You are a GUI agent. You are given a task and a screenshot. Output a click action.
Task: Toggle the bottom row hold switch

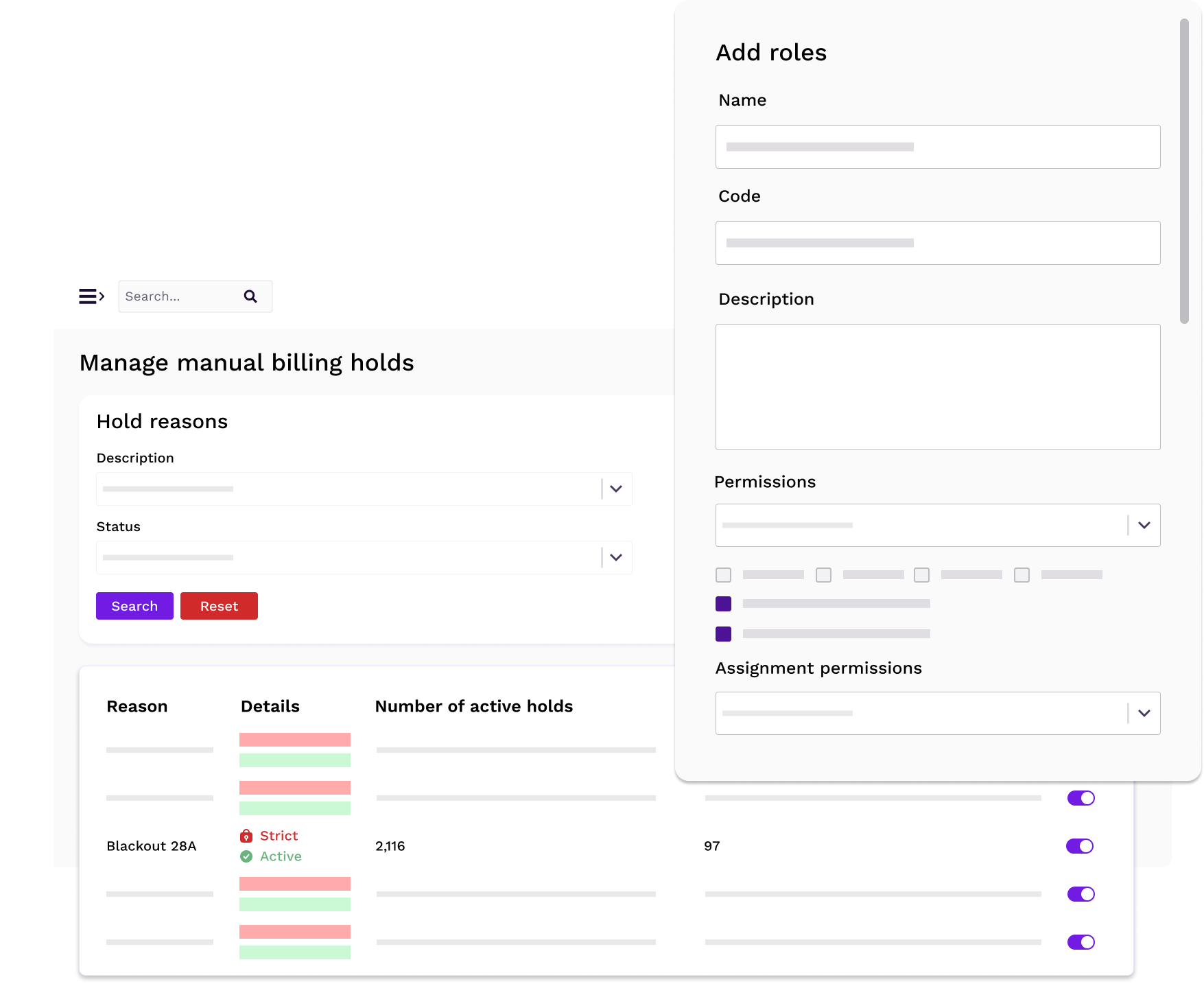coord(1081,942)
